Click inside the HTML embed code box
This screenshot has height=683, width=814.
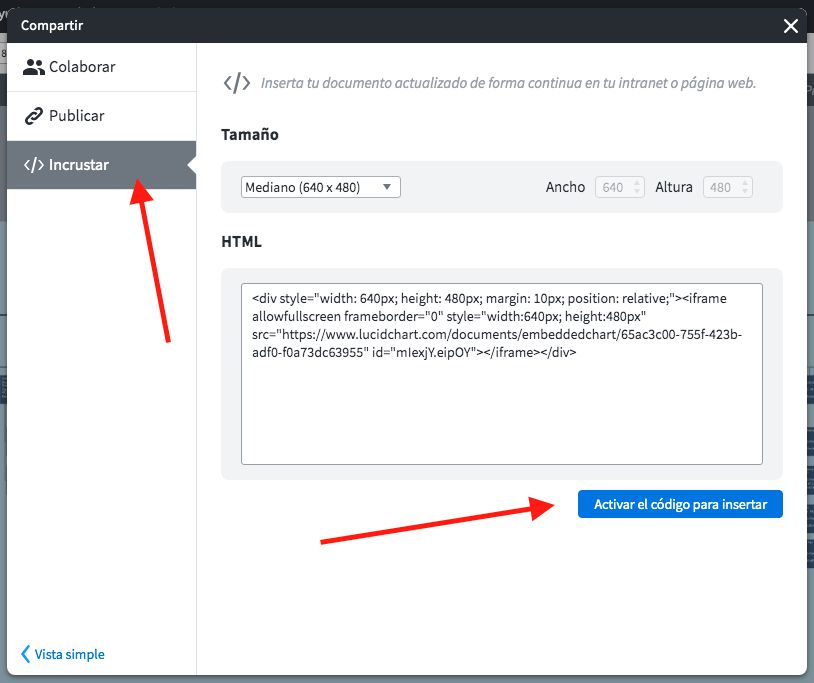(501, 374)
